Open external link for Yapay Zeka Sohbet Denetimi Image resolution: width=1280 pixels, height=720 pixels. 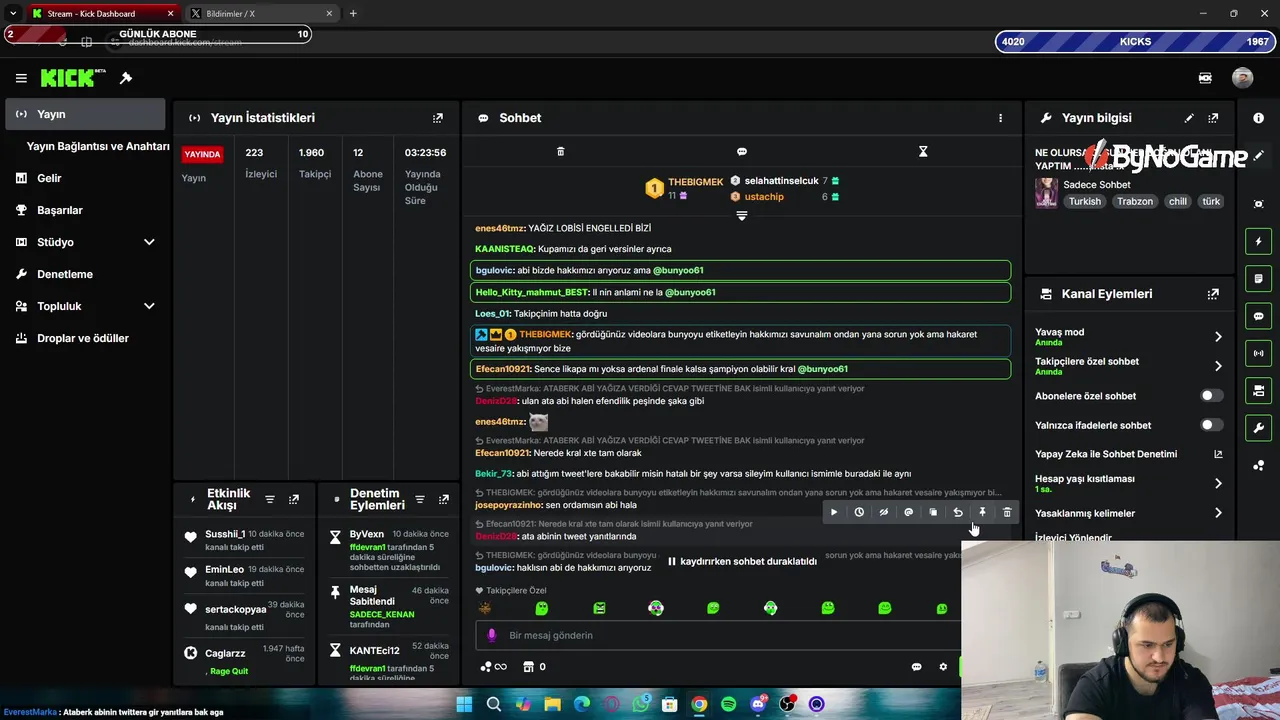click(1218, 454)
